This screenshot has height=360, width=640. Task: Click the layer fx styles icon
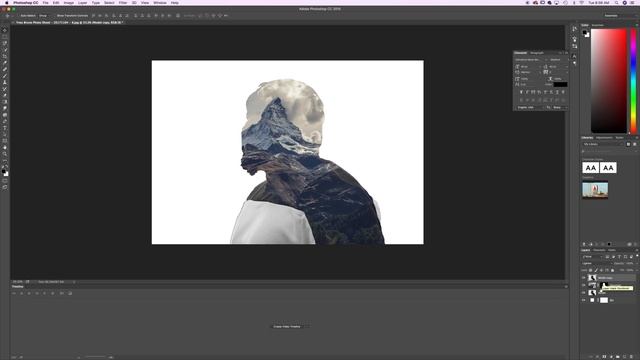click(x=597, y=357)
